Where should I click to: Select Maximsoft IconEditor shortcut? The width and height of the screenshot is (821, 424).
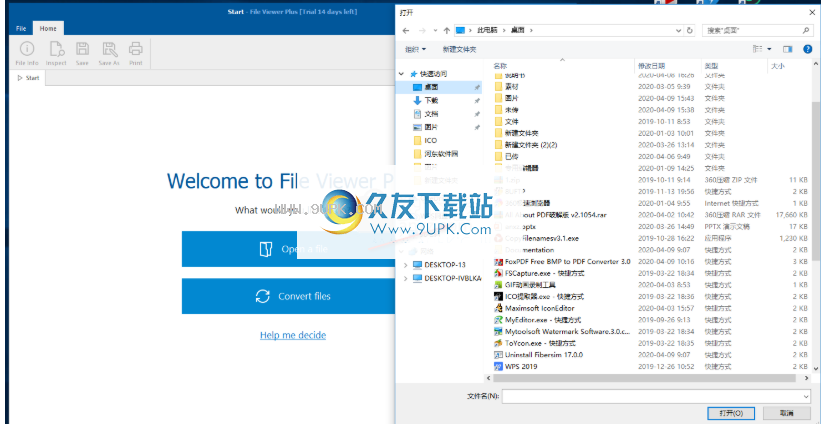535,308
